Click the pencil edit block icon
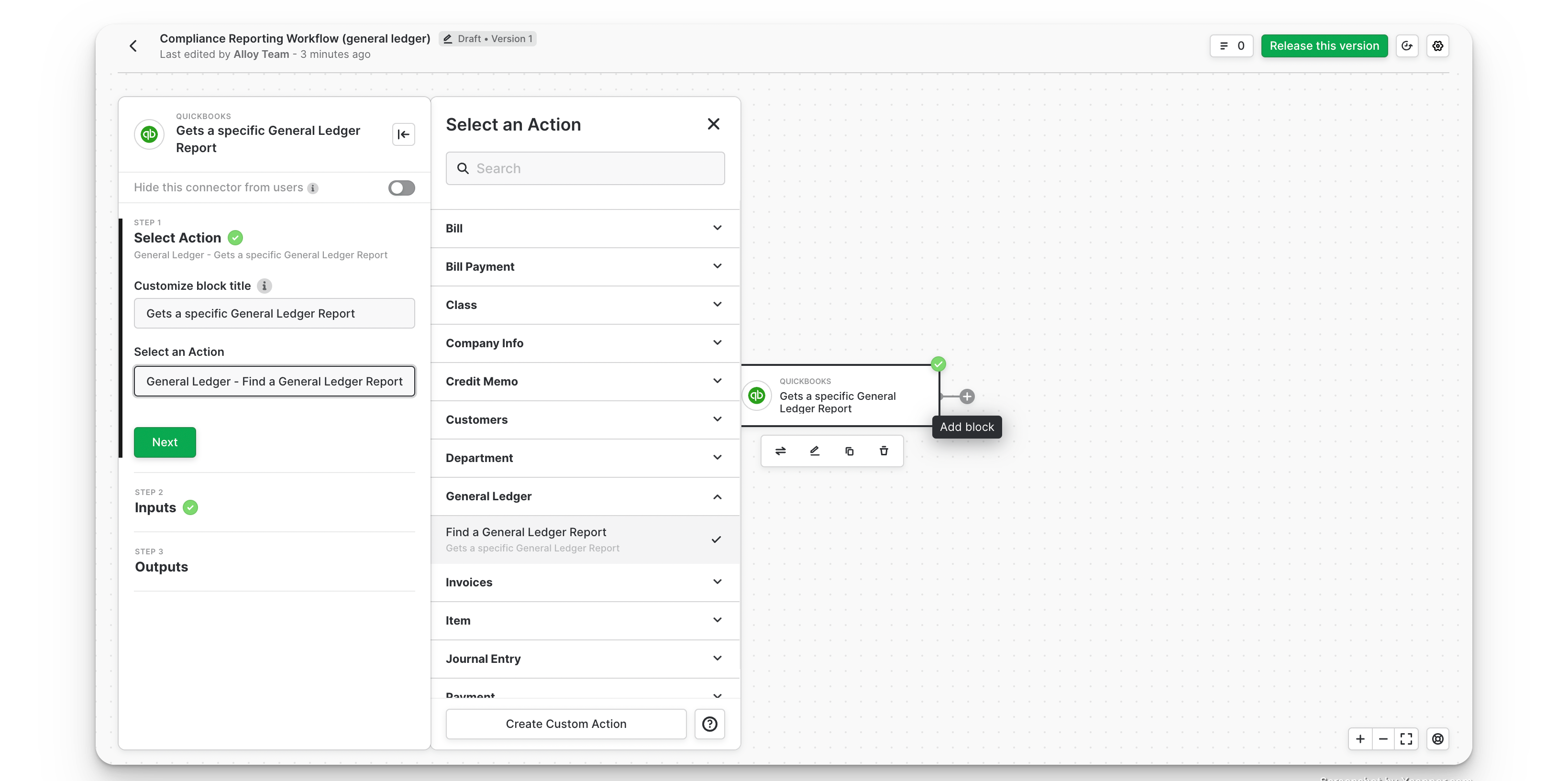Image resolution: width=1568 pixels, height=781 pixels. tap(815, 451)
